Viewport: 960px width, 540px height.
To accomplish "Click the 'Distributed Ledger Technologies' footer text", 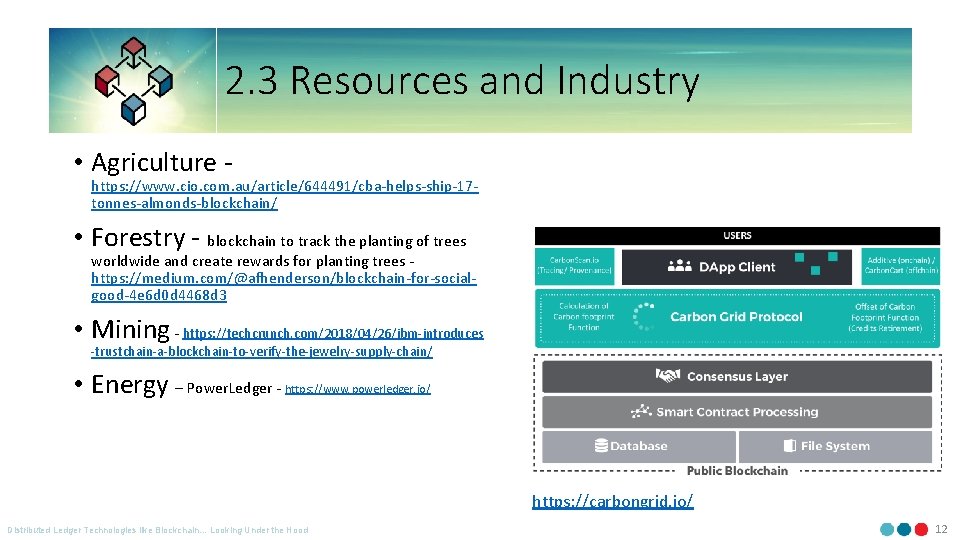I will (158, 530).
